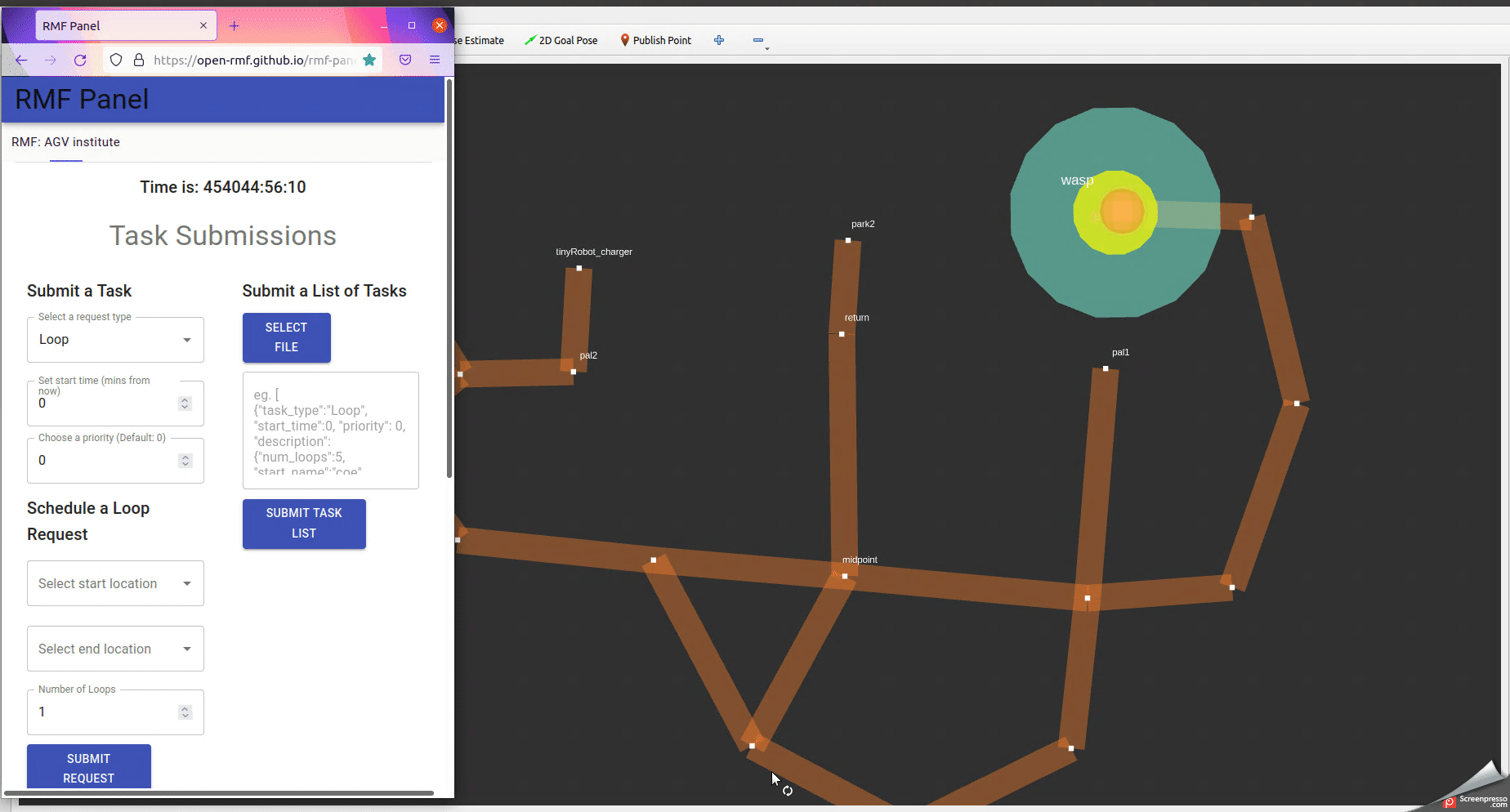This screenshot has width=1510, height=812.
Task: Click the browser vertical scrollbar
Action: pos(449,278)
